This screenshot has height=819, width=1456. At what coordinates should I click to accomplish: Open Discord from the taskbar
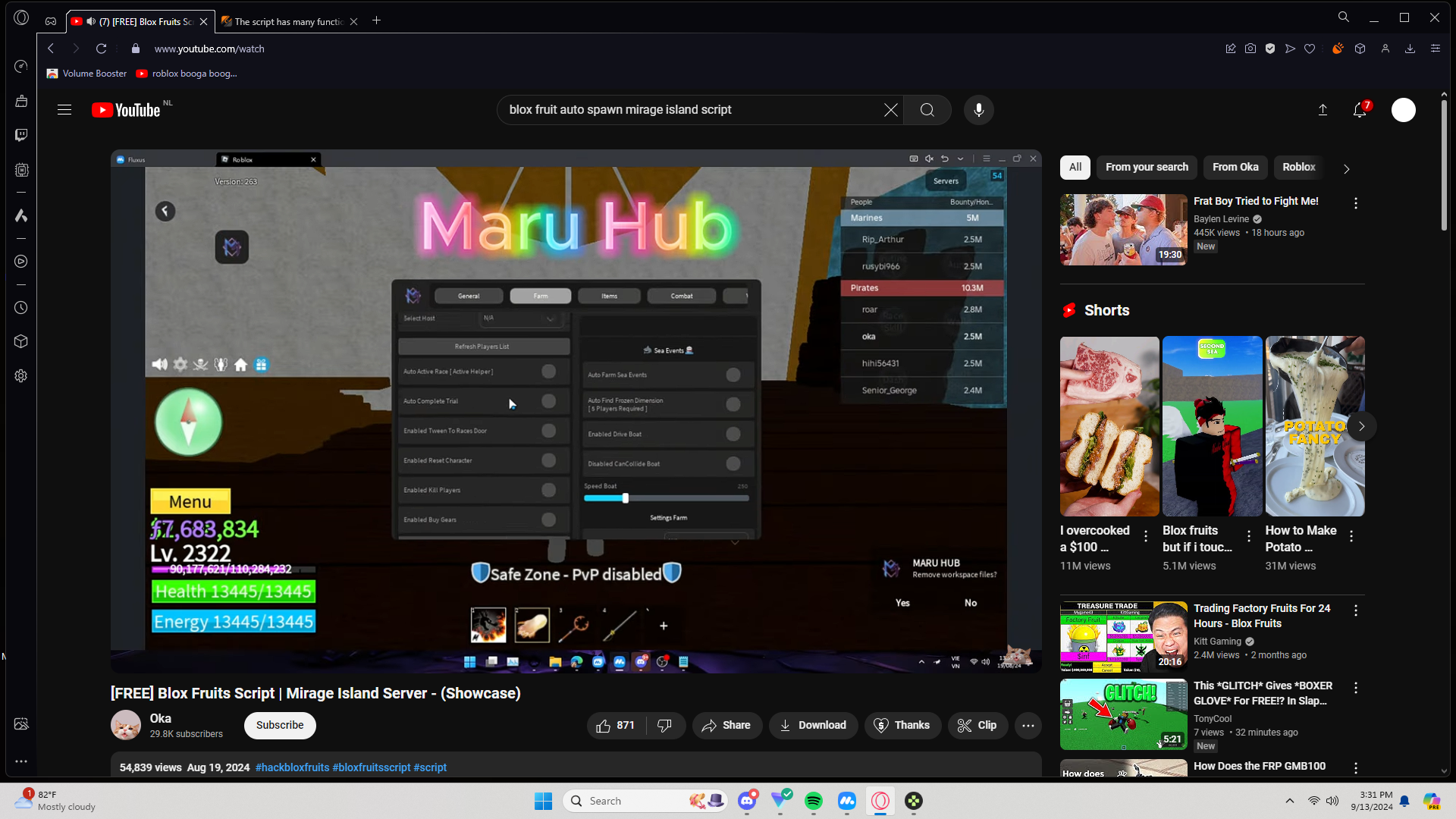pyautogui.click(x=748, y=801)
